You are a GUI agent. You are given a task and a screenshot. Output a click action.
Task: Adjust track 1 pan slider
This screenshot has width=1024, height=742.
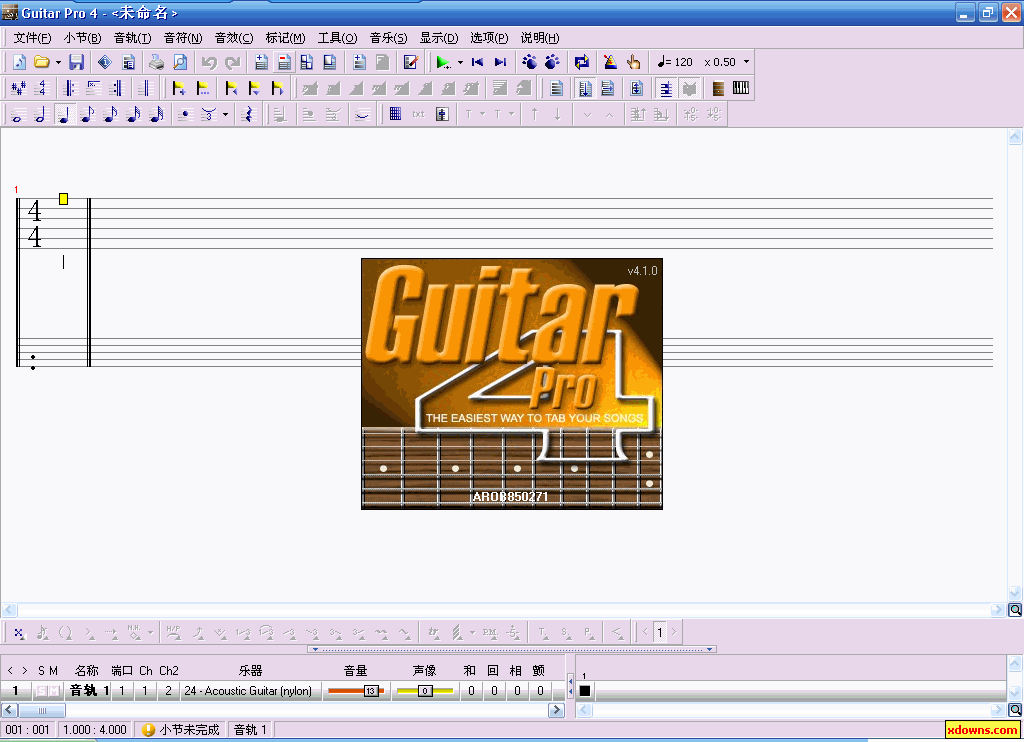click(x=424, y=691)
